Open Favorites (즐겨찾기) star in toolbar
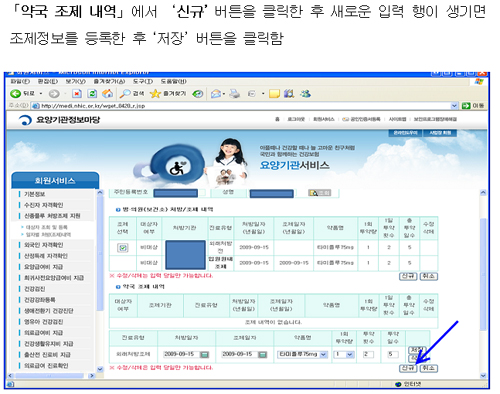The image size is (500, 394). click(x=168, y=94)
